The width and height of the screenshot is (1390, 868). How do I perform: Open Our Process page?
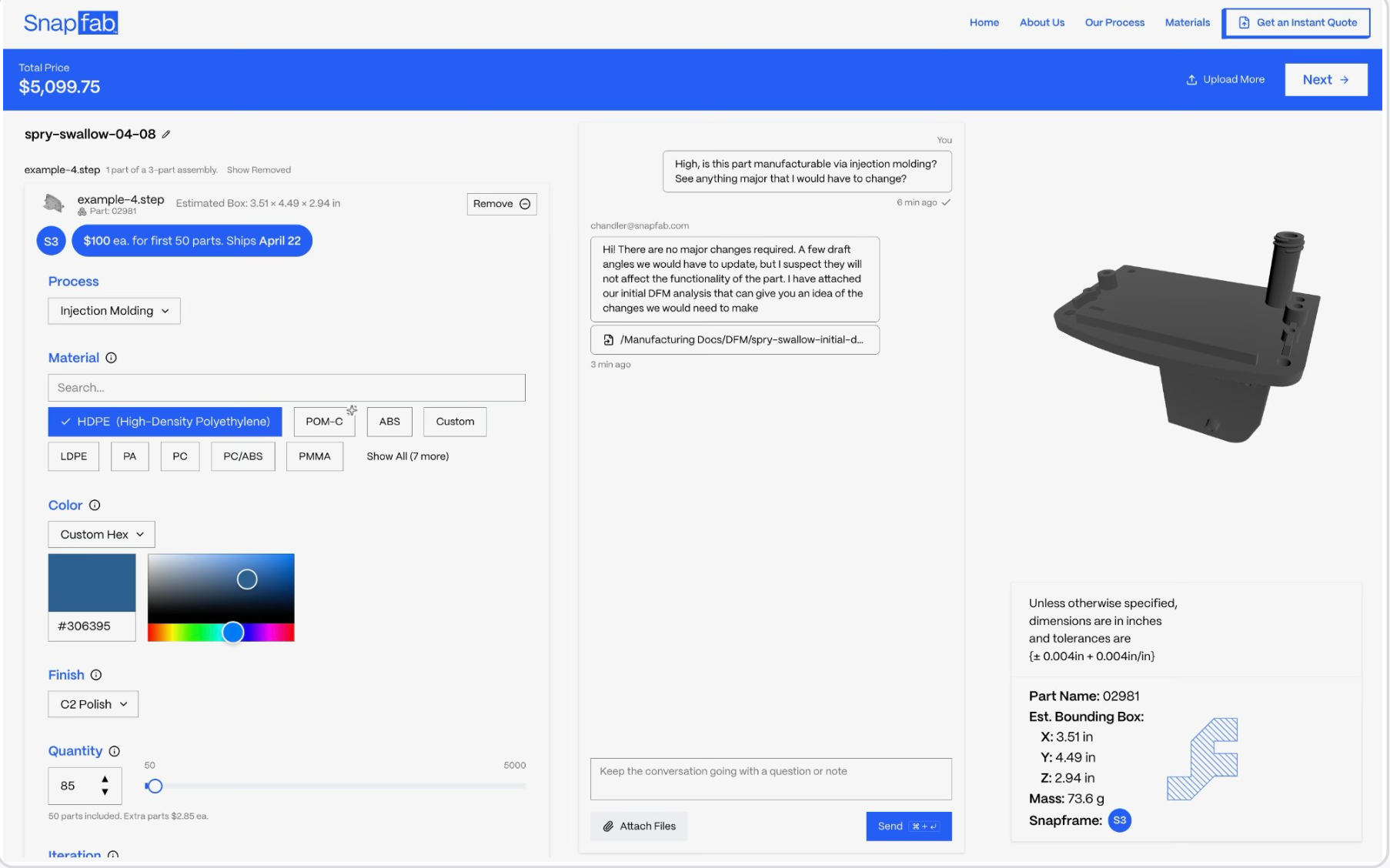click(1114, 23)
